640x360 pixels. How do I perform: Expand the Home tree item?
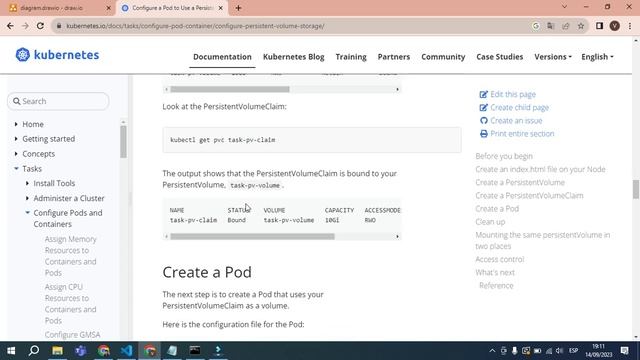(x=16, y=124)
